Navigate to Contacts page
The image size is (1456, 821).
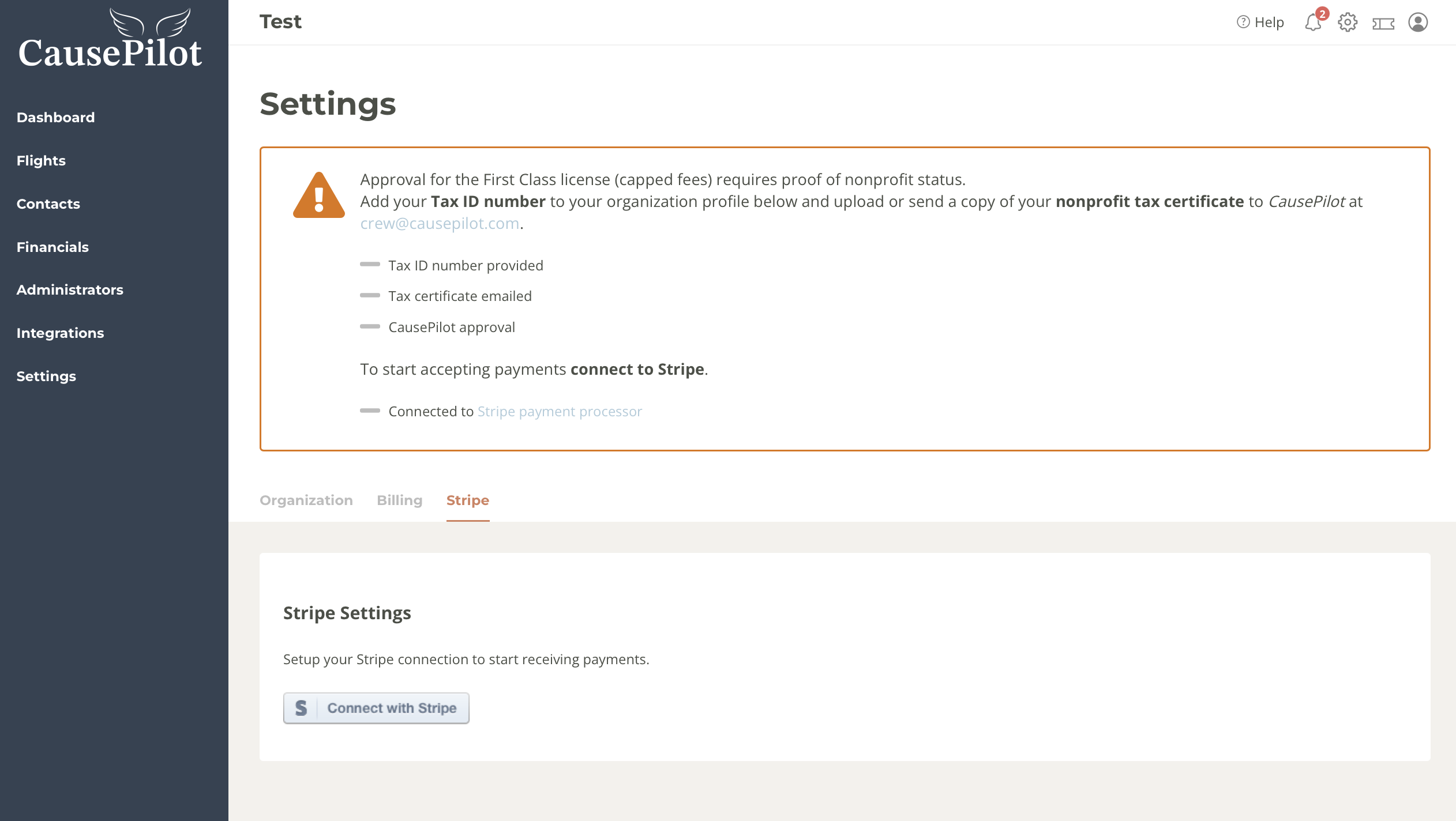point(48,204)
